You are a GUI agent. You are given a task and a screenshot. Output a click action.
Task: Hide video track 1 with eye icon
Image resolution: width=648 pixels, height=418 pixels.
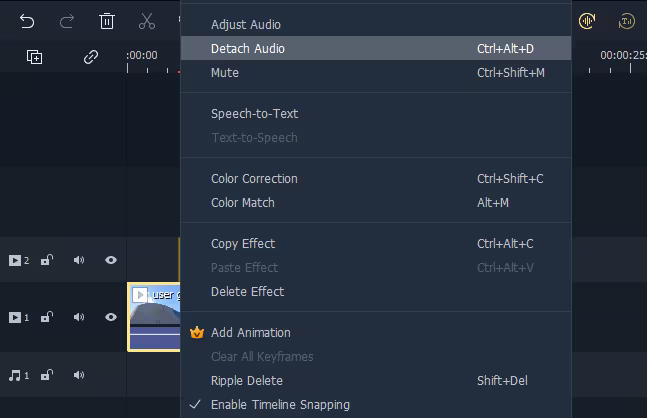click(111, 317)
